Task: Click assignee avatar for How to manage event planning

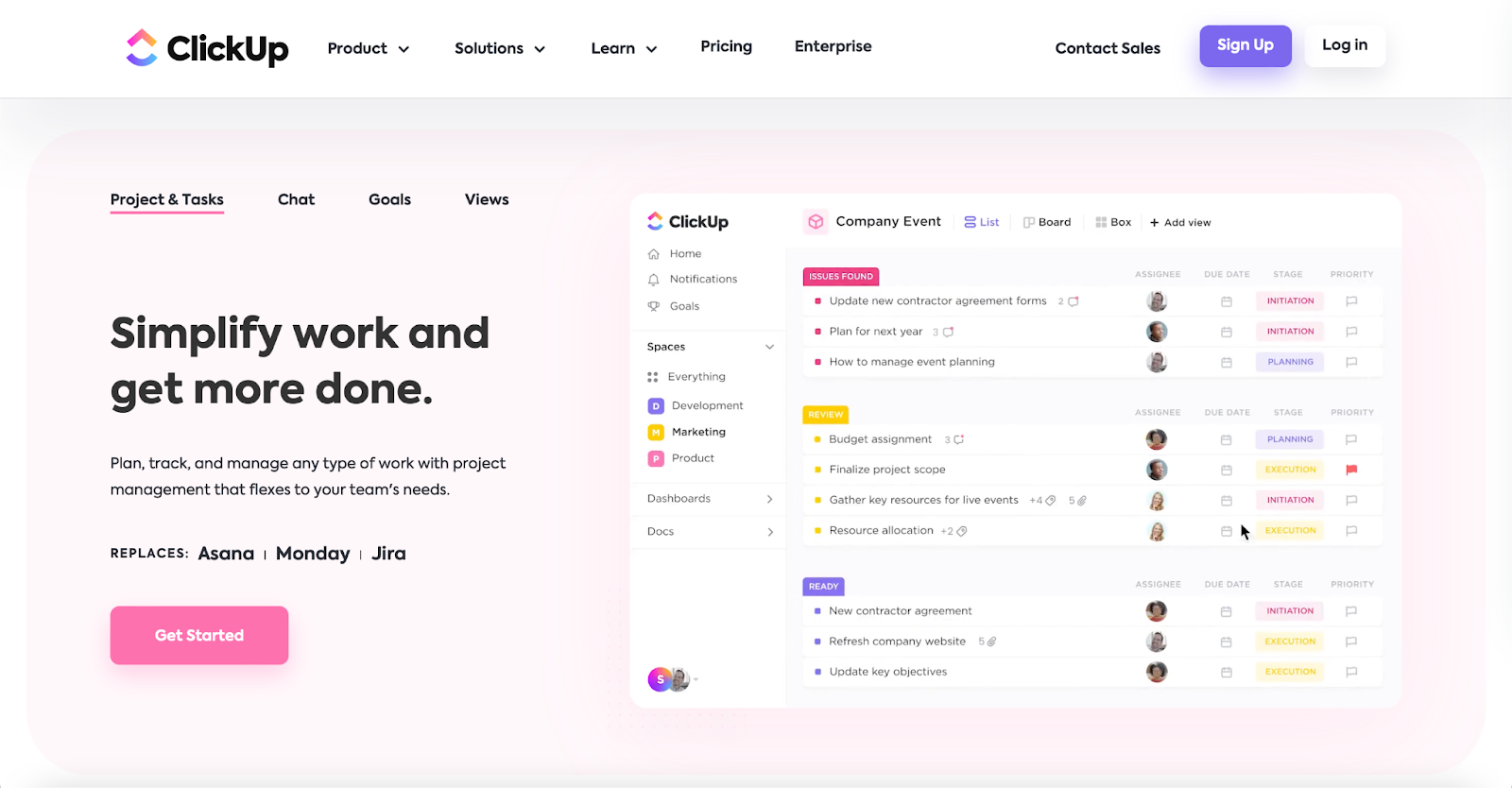Action: (1157, 362)
